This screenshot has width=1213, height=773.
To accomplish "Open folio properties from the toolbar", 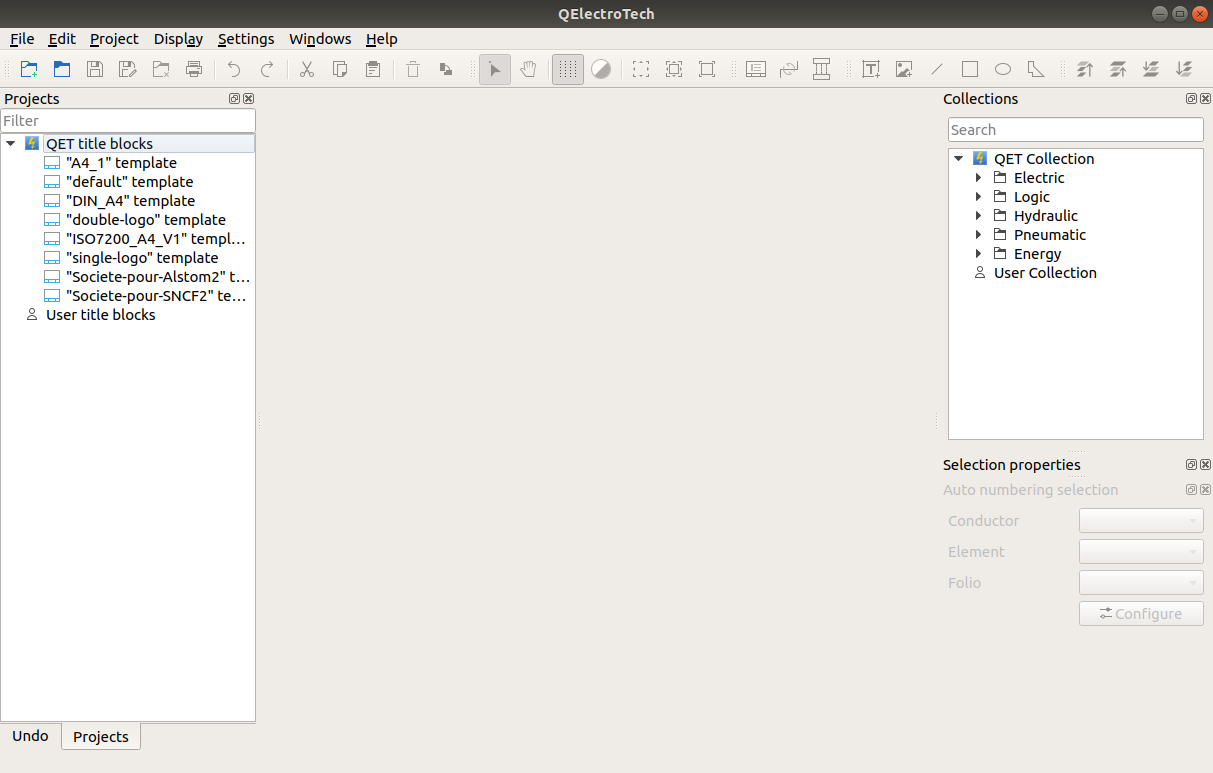I will tap(756, 69).
